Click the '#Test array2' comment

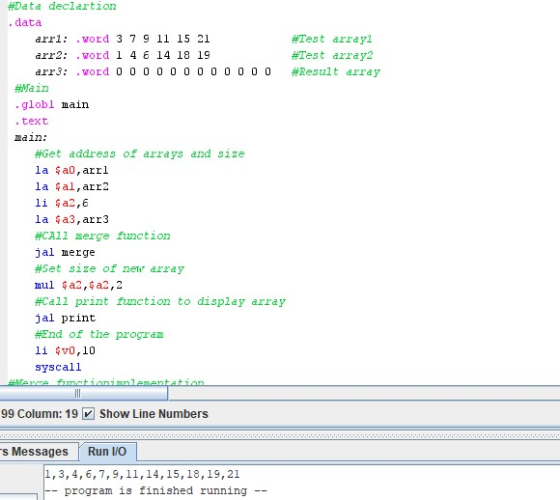click(332, 55)
